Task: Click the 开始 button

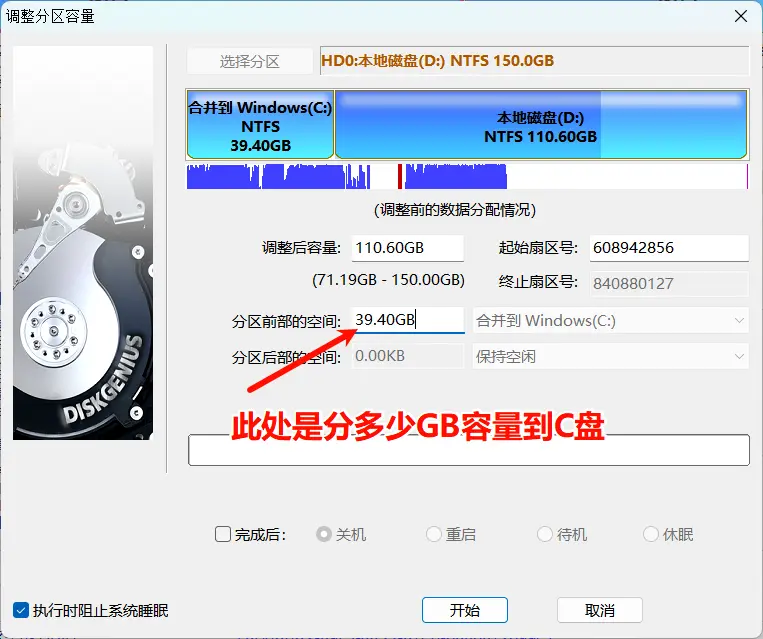Action: pos(465,610)
